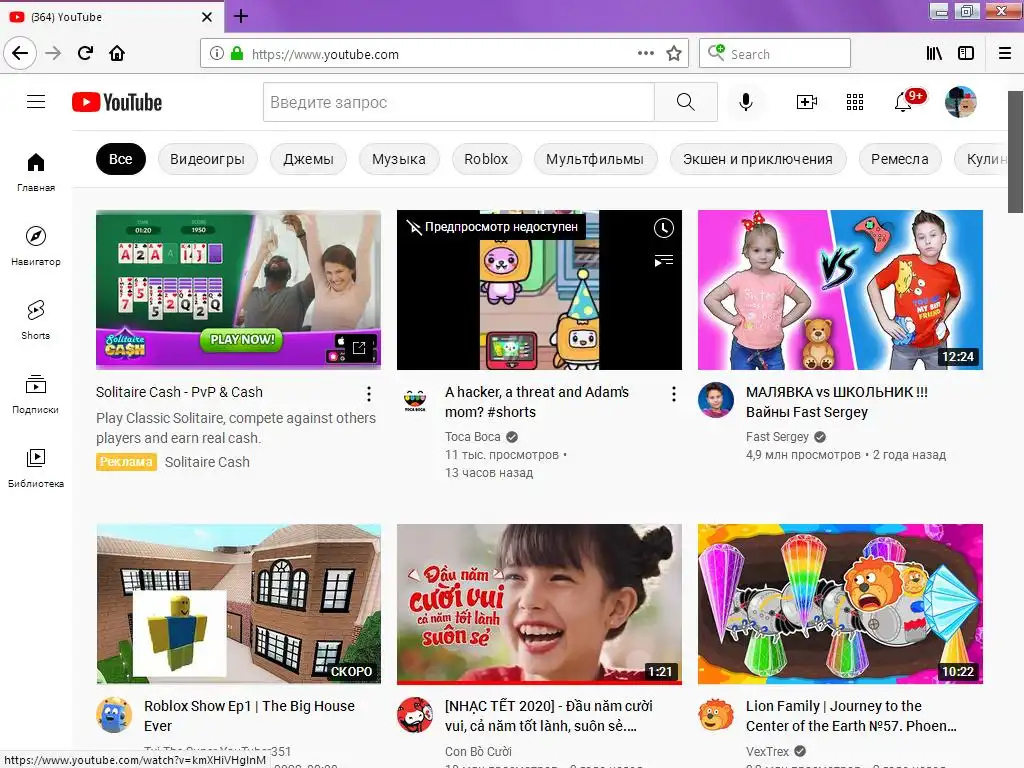The width and height of the screenshot is (1024, 768).
Task: Add the Toca Boca video to Watch later
Action: click(664, 228)
